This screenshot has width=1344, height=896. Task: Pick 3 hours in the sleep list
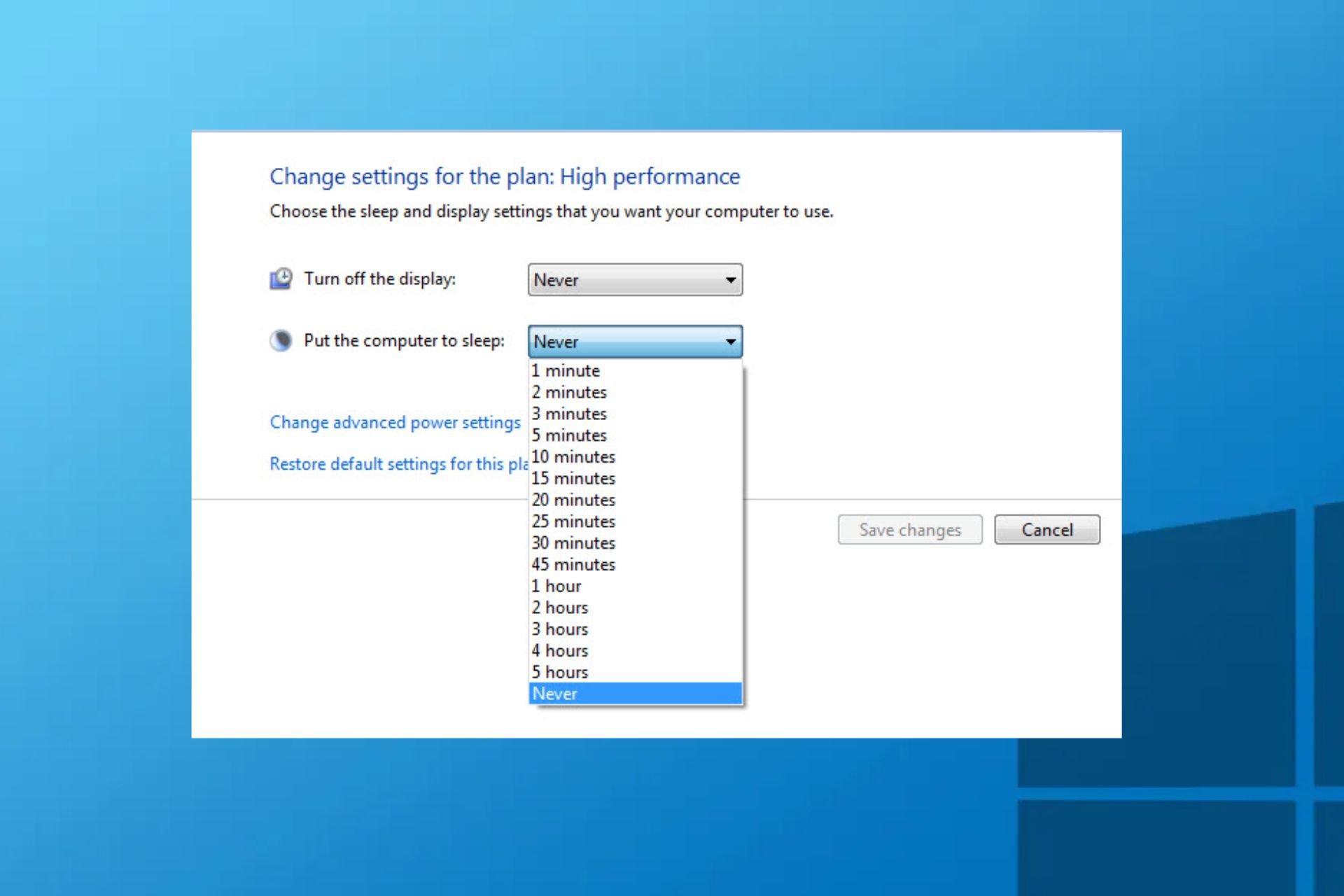[635, 629]
